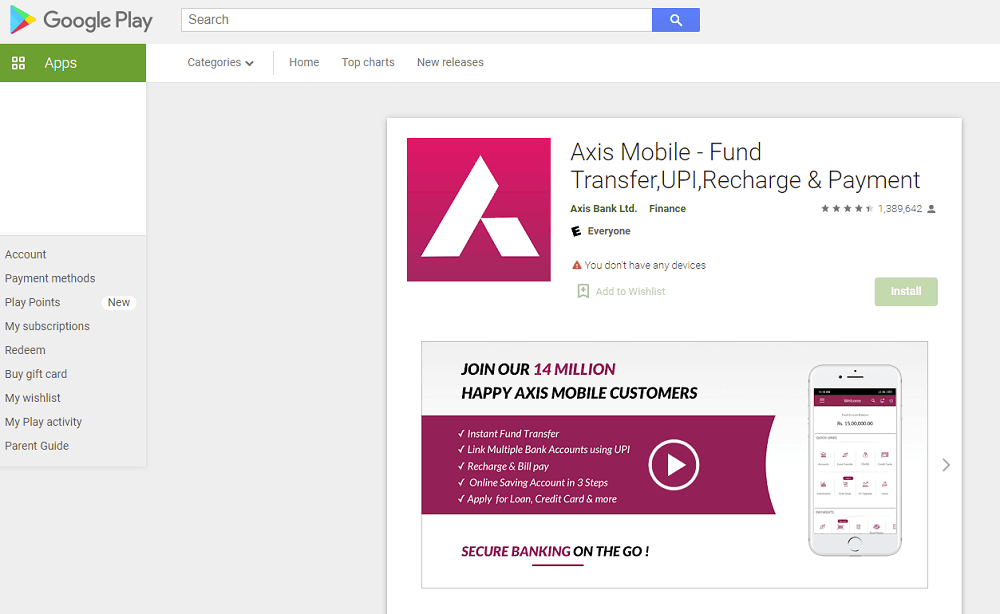Open the Finance category link
The width and height of the screenshot is (1000, 614).
tap(667, 208)
